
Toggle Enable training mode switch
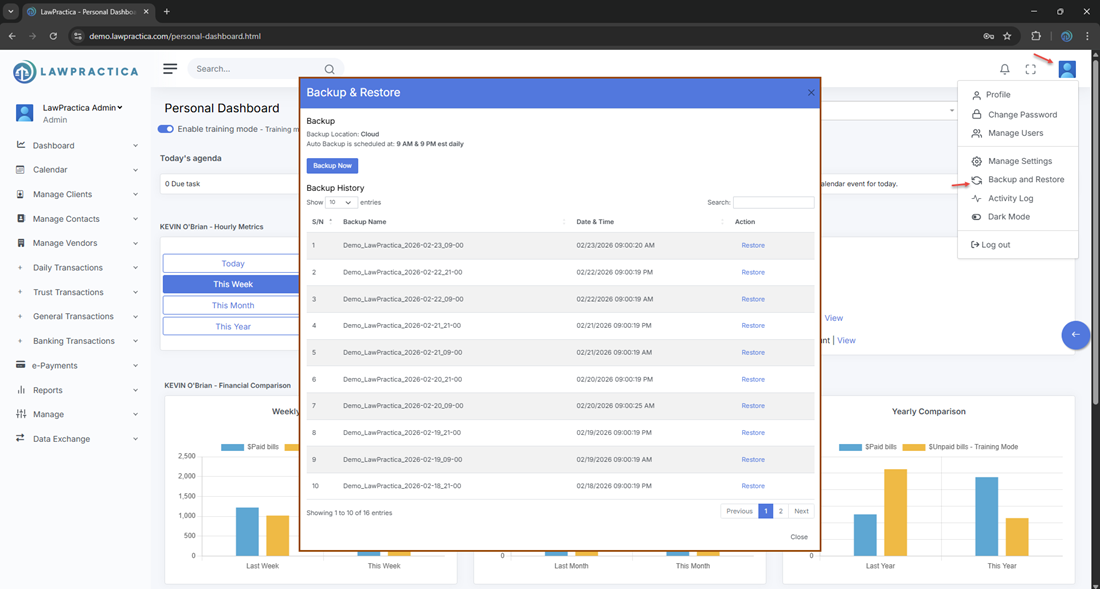point(166,129)
